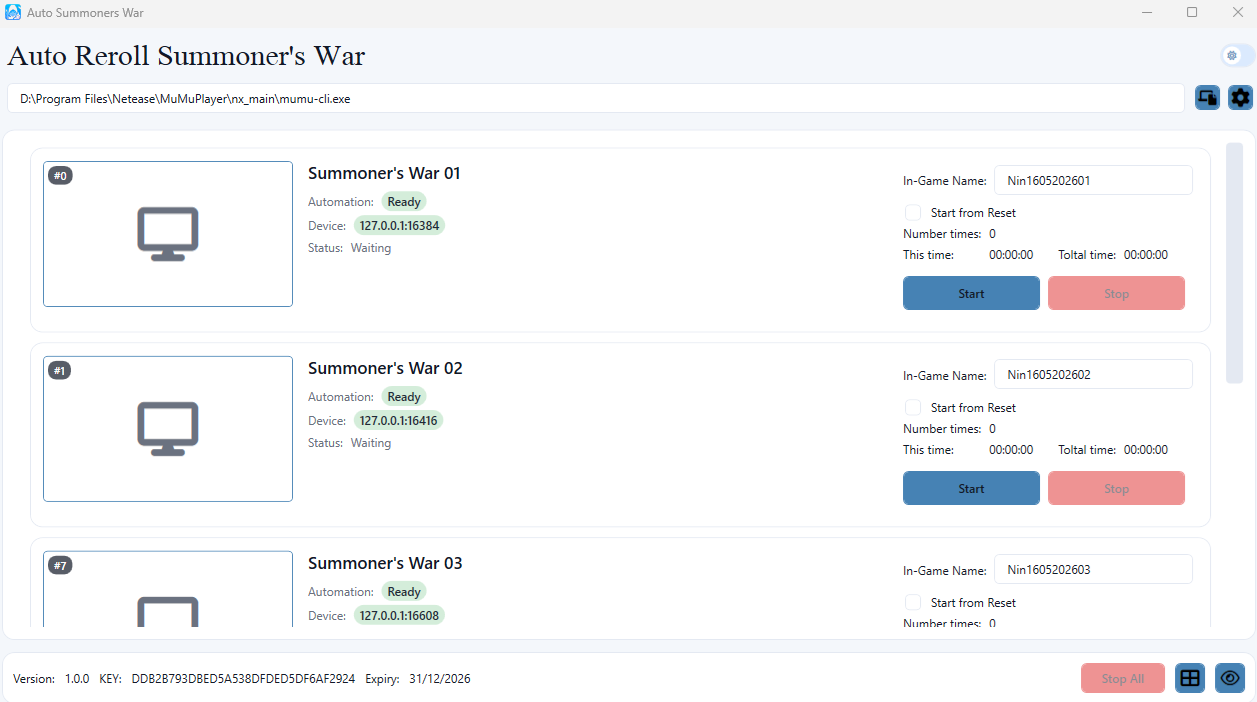Select the Summoner's War 03 title
This screenshot has height=702, width=1257.
coord(385,564)
